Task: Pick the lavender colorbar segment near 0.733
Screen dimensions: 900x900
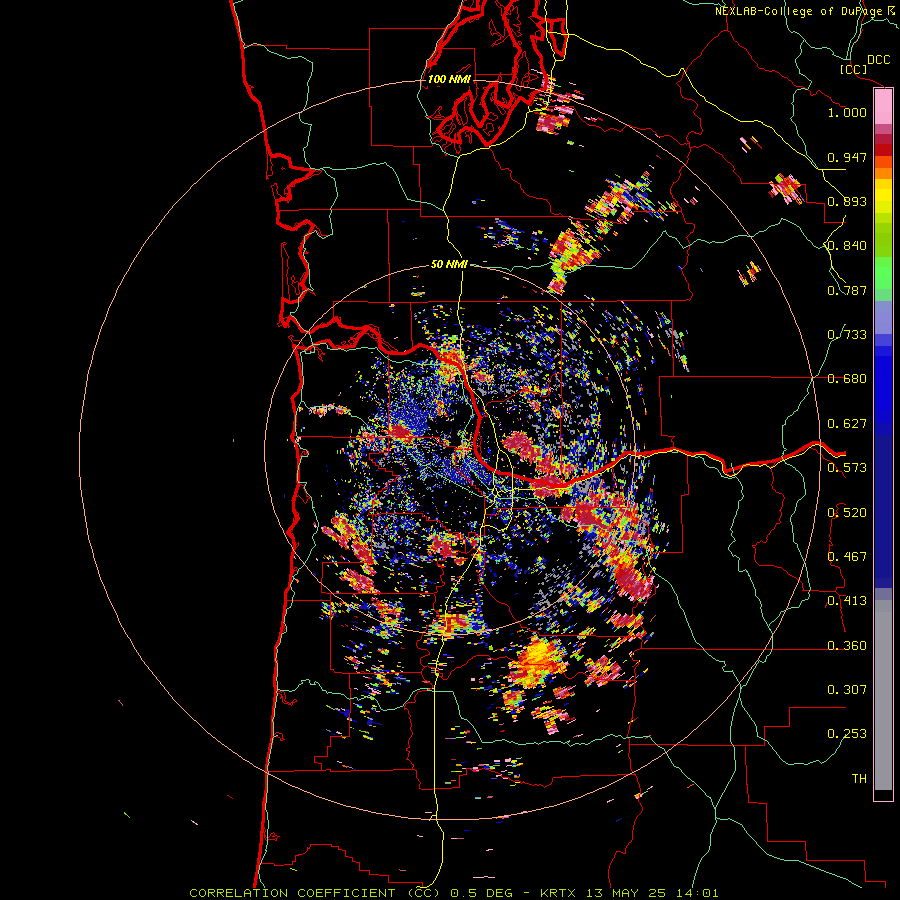Action: click(883, 317)
